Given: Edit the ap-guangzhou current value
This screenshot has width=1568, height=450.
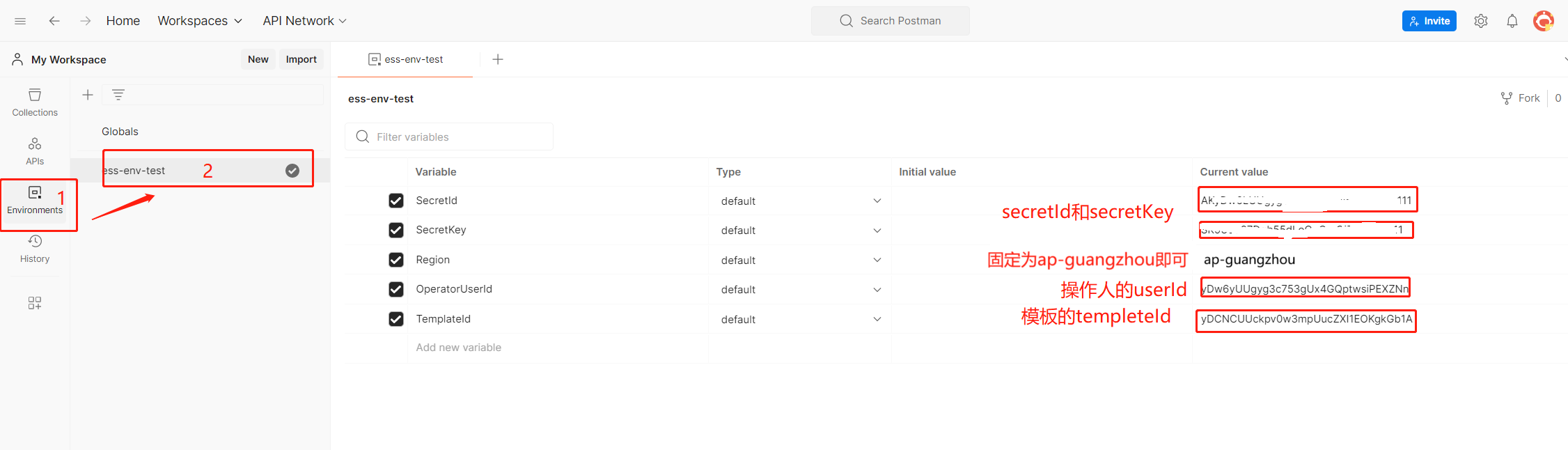Looking at the screenshot, I should tap(1250, 260).
